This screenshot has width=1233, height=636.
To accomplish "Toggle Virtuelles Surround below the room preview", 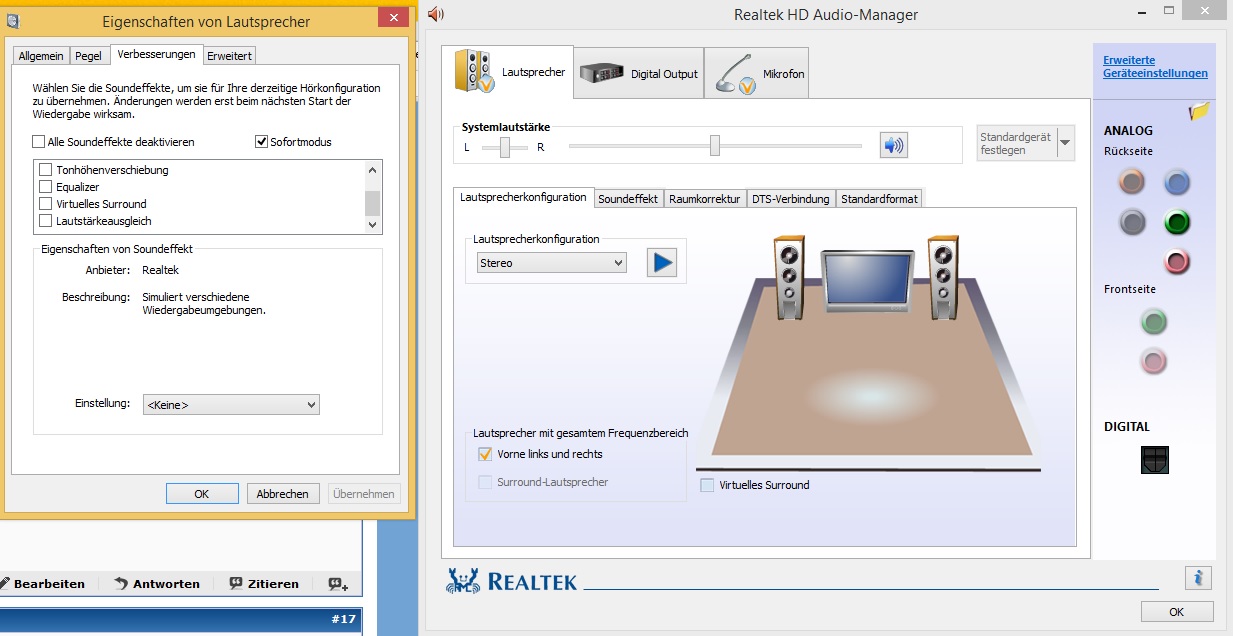I will tap(708, 485).
